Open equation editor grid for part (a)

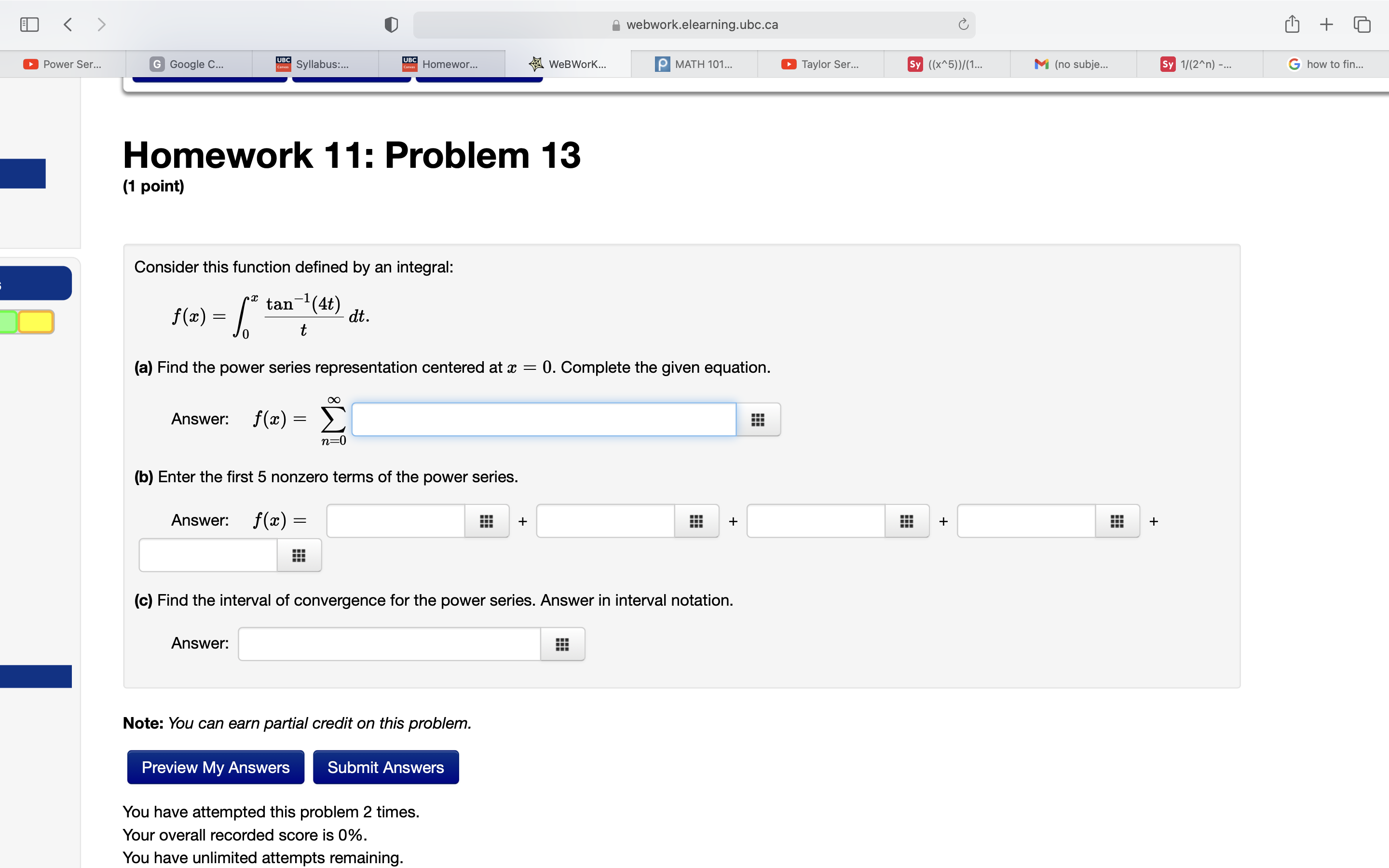click(758, 420)
